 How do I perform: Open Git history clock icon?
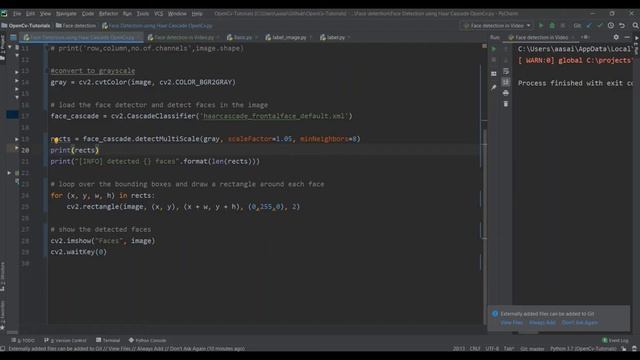click(611, 25)
